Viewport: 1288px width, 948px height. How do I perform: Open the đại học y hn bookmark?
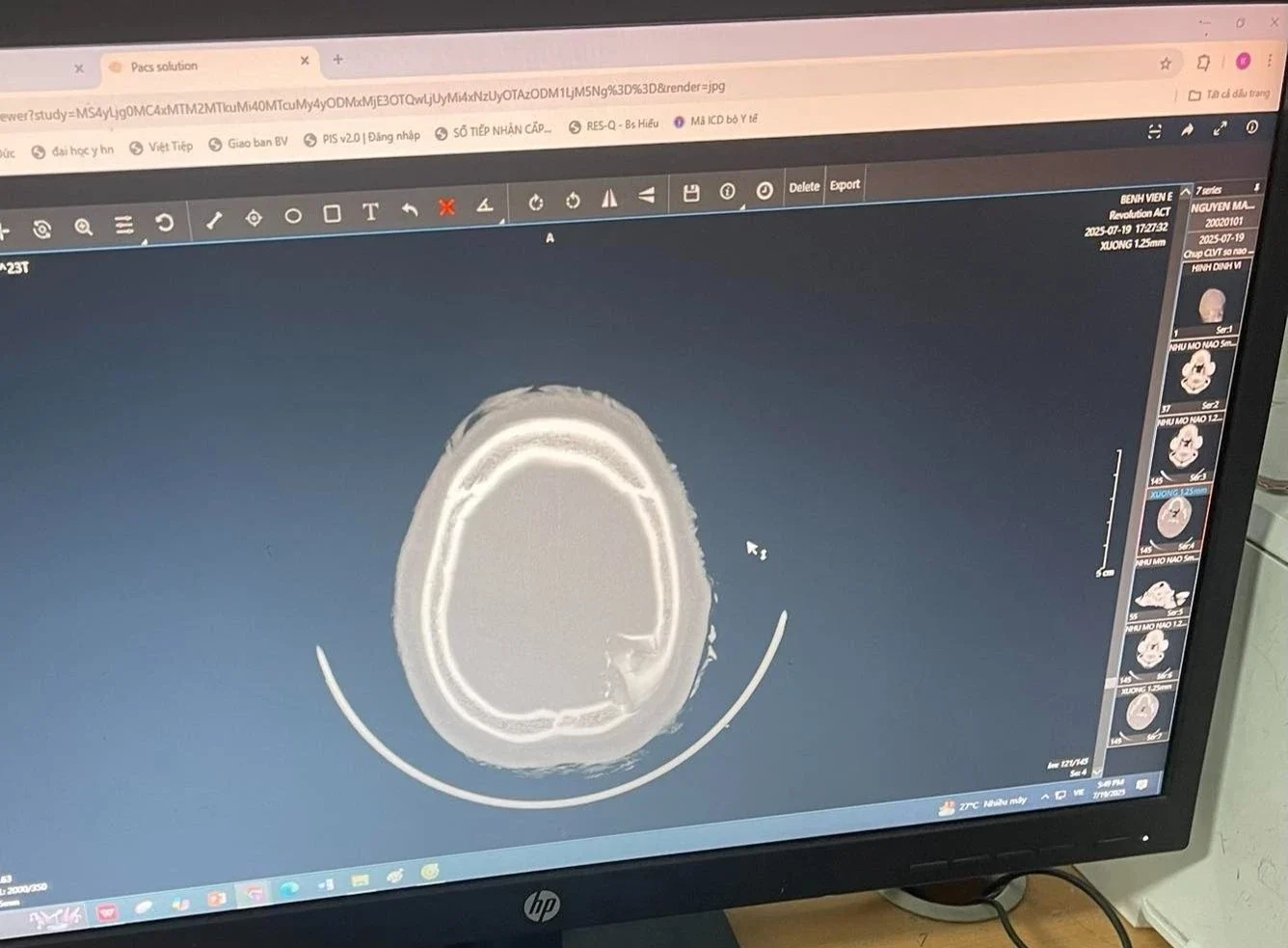(x=72, y=150)
